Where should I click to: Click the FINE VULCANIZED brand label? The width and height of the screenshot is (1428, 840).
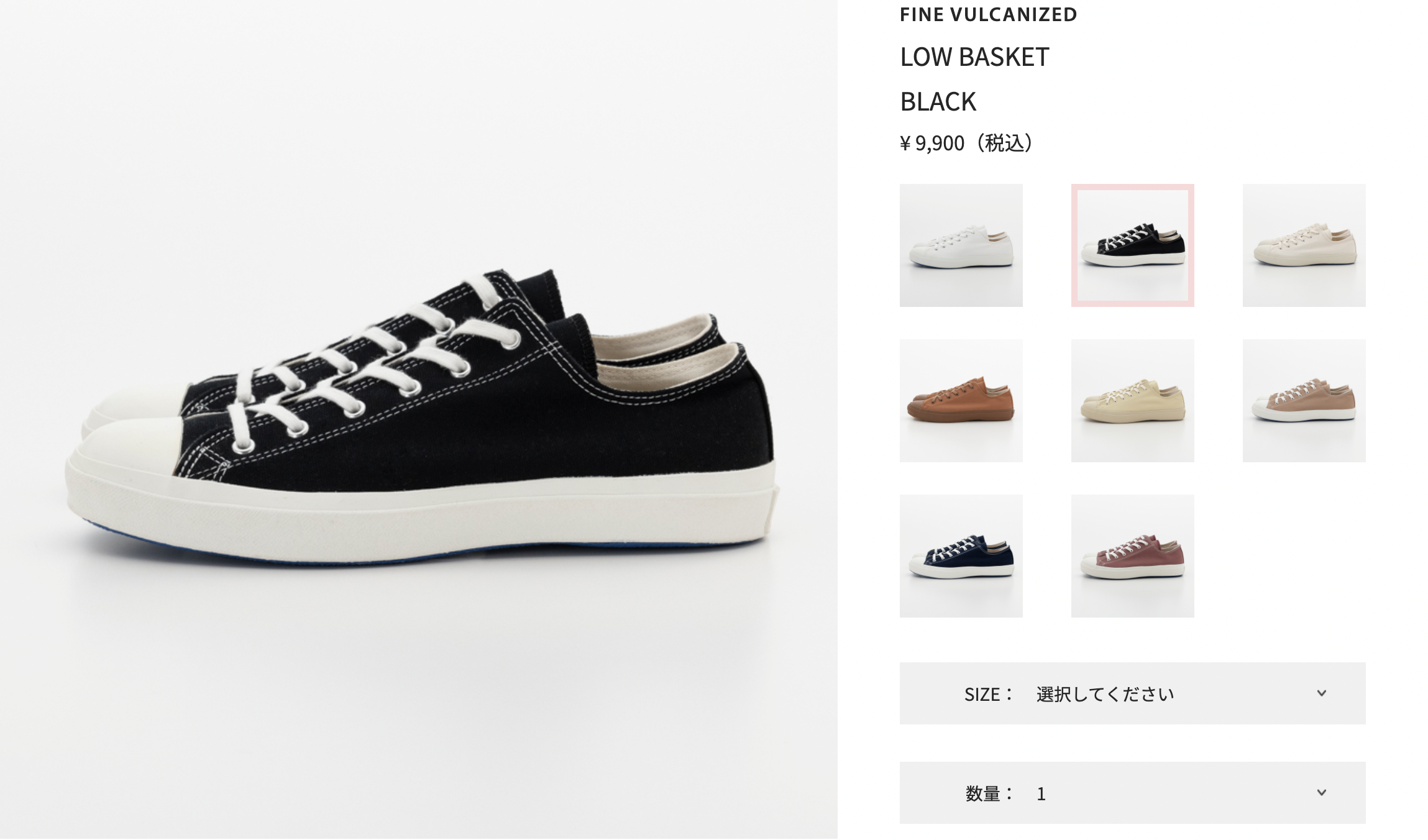[x=988, y=14]
